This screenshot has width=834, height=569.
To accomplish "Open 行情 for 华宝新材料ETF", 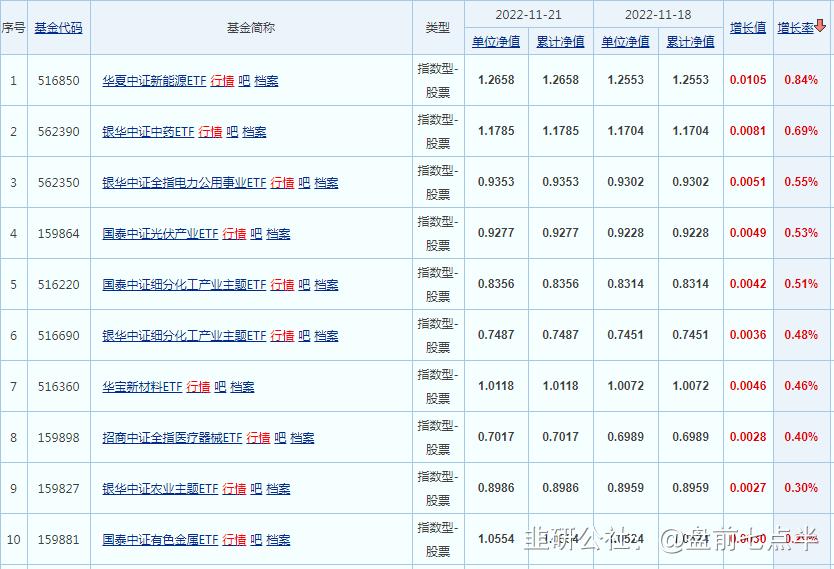I will point(198,387).
